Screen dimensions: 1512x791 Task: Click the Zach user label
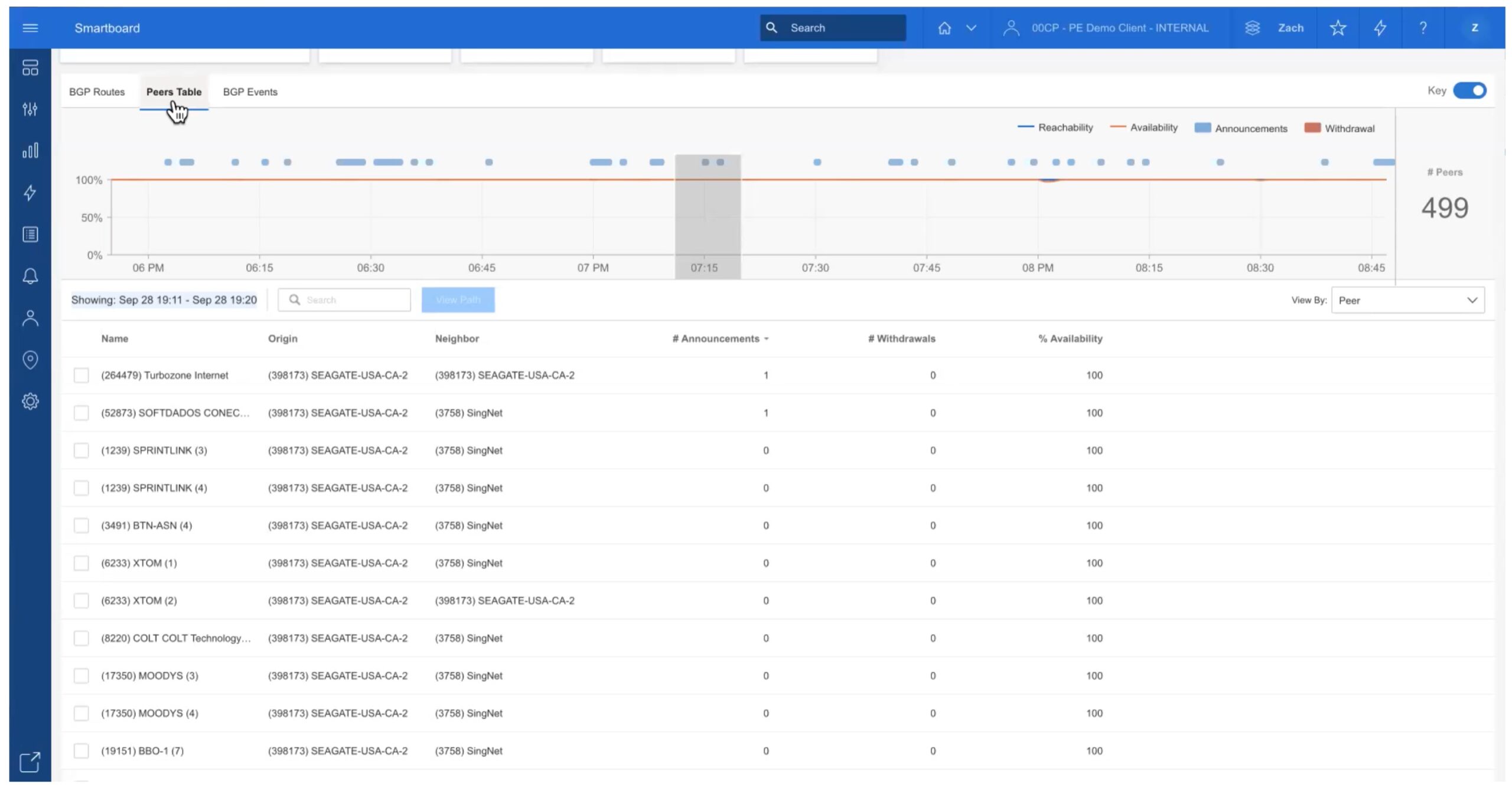click(1290, 28)
